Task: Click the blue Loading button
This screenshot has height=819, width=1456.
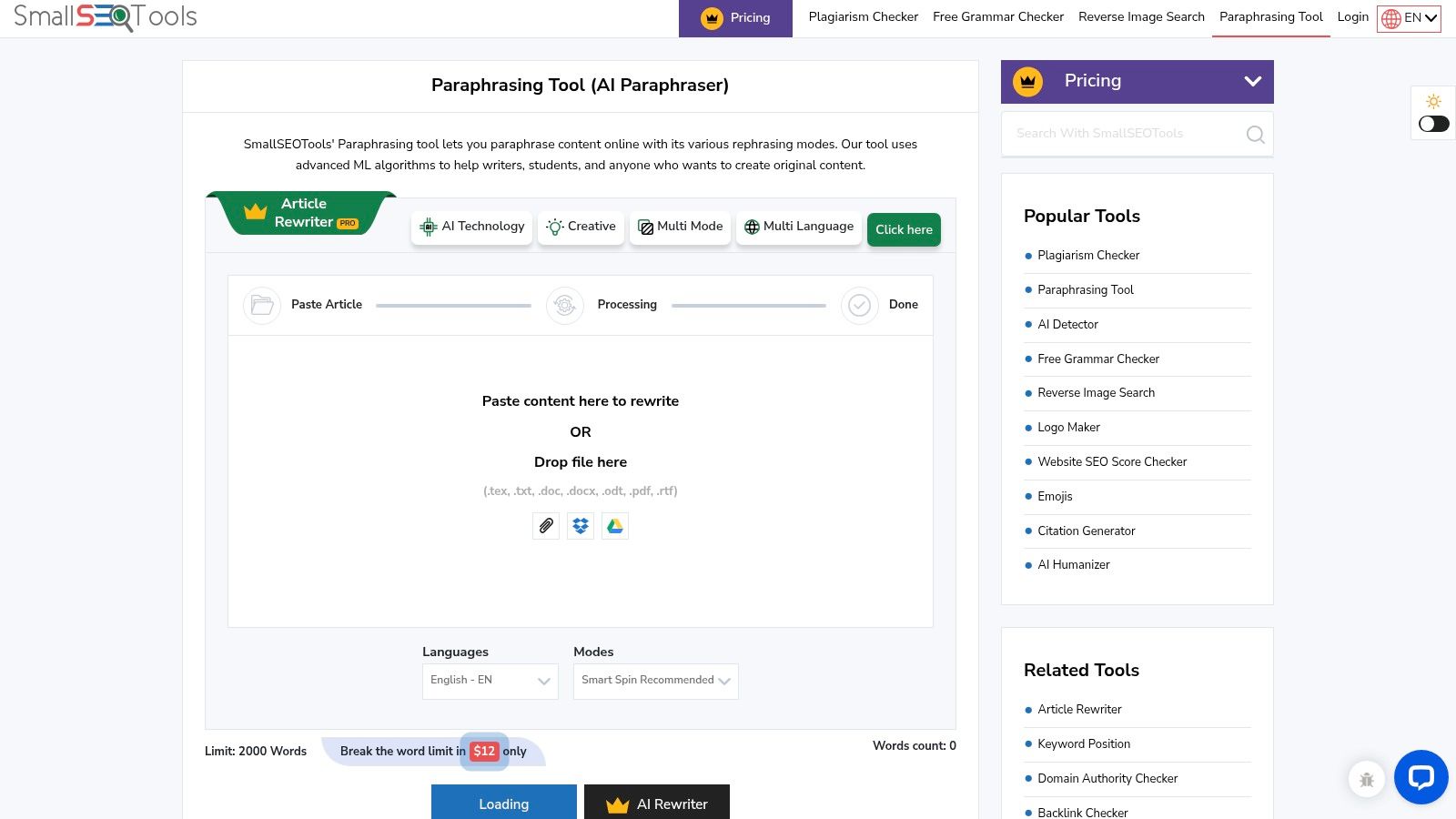Action: click(x=504, y=803)
